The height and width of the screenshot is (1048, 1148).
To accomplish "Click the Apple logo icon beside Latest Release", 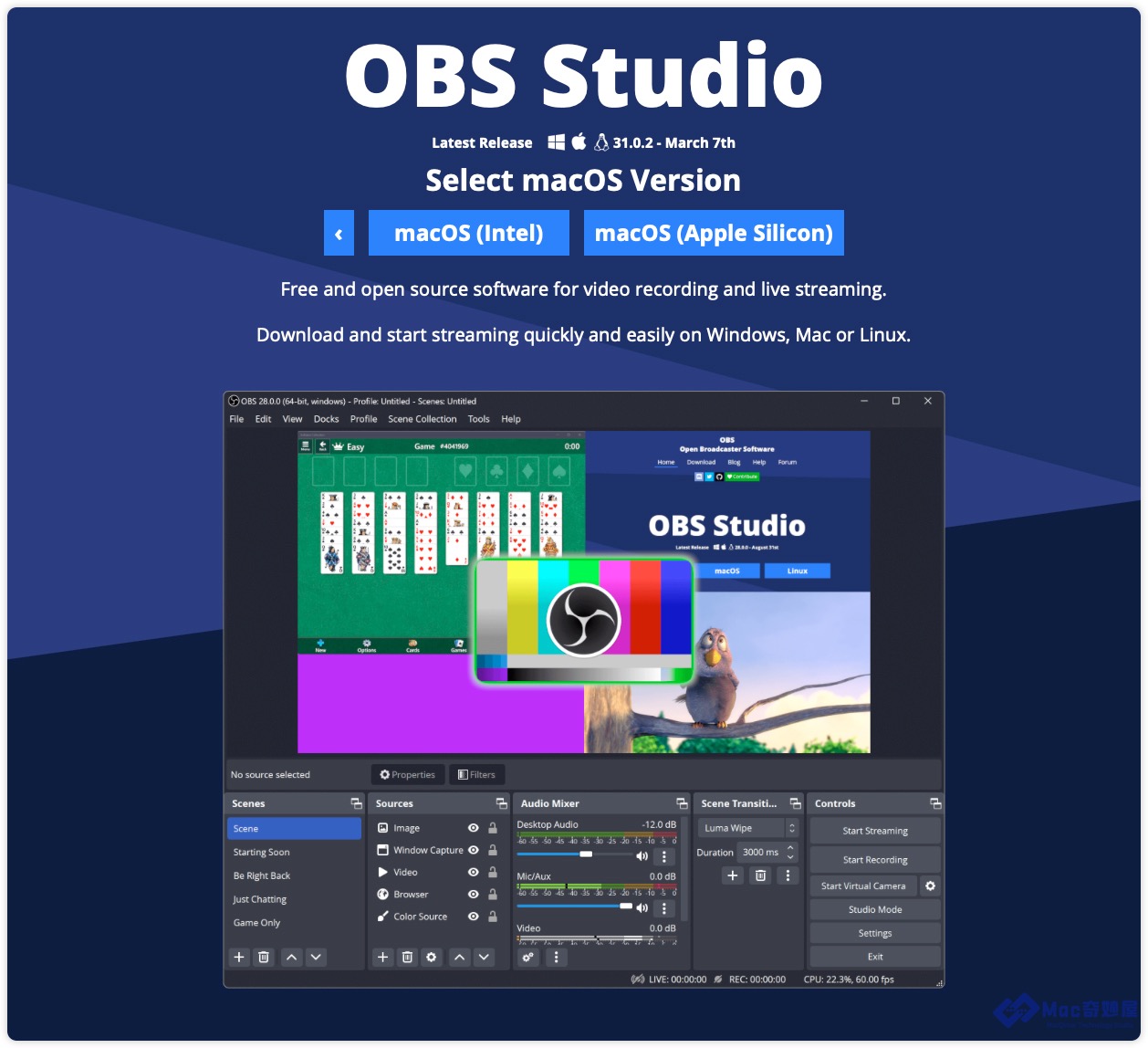I will coord(579,141).
